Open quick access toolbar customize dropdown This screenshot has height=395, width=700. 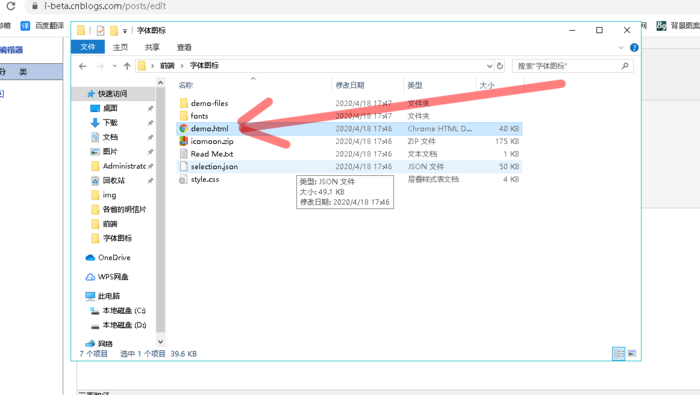125,31
